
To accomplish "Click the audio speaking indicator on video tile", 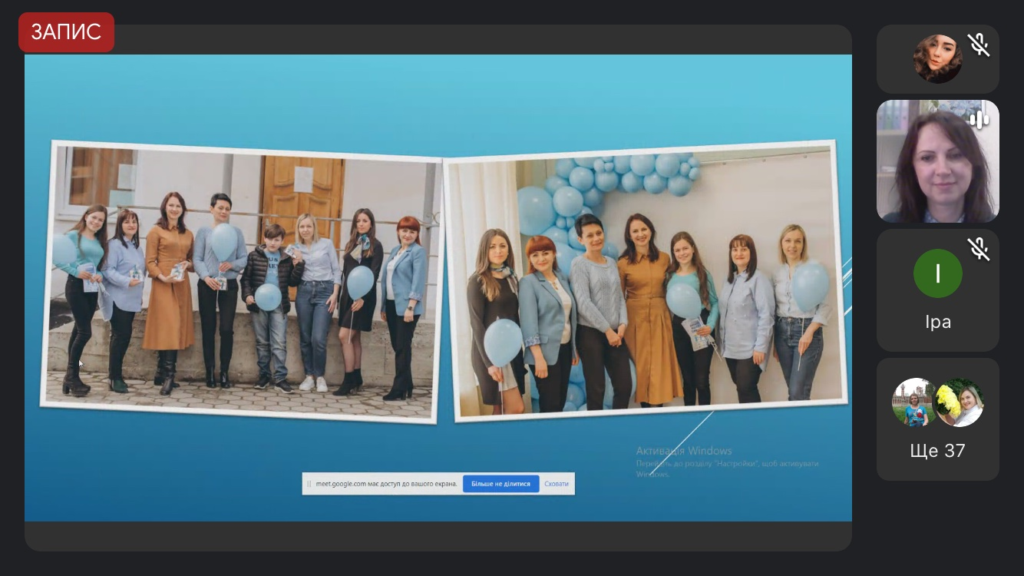I will 978,119.
